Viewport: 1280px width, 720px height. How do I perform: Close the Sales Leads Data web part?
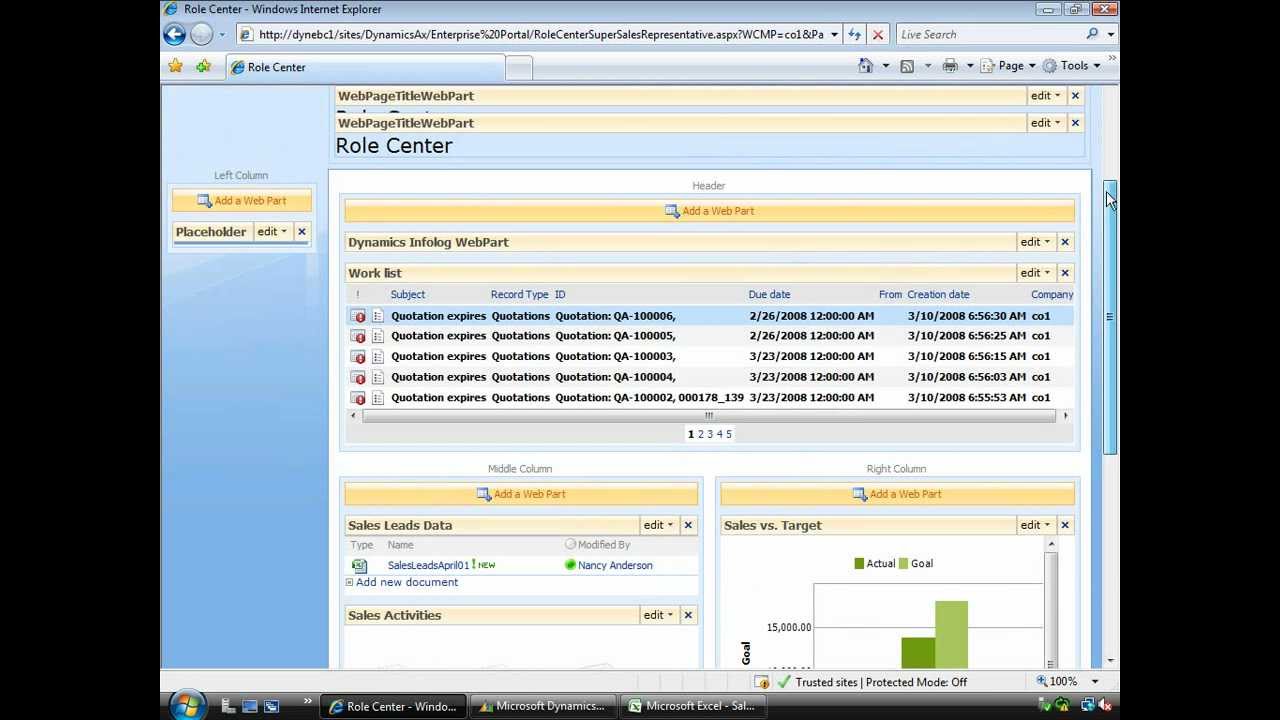tap(688, 525)
